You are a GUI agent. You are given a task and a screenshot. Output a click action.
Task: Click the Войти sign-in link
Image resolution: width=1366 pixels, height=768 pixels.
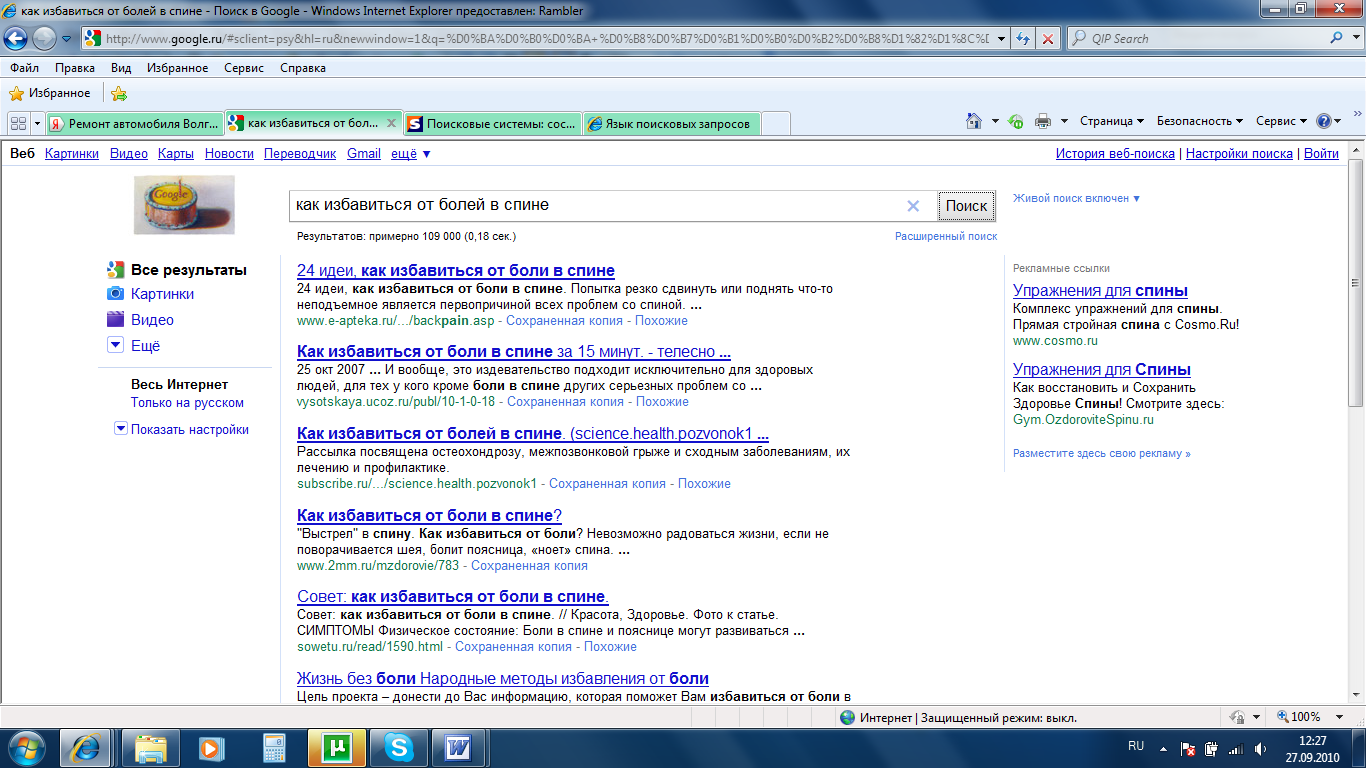pos(1321,153)
